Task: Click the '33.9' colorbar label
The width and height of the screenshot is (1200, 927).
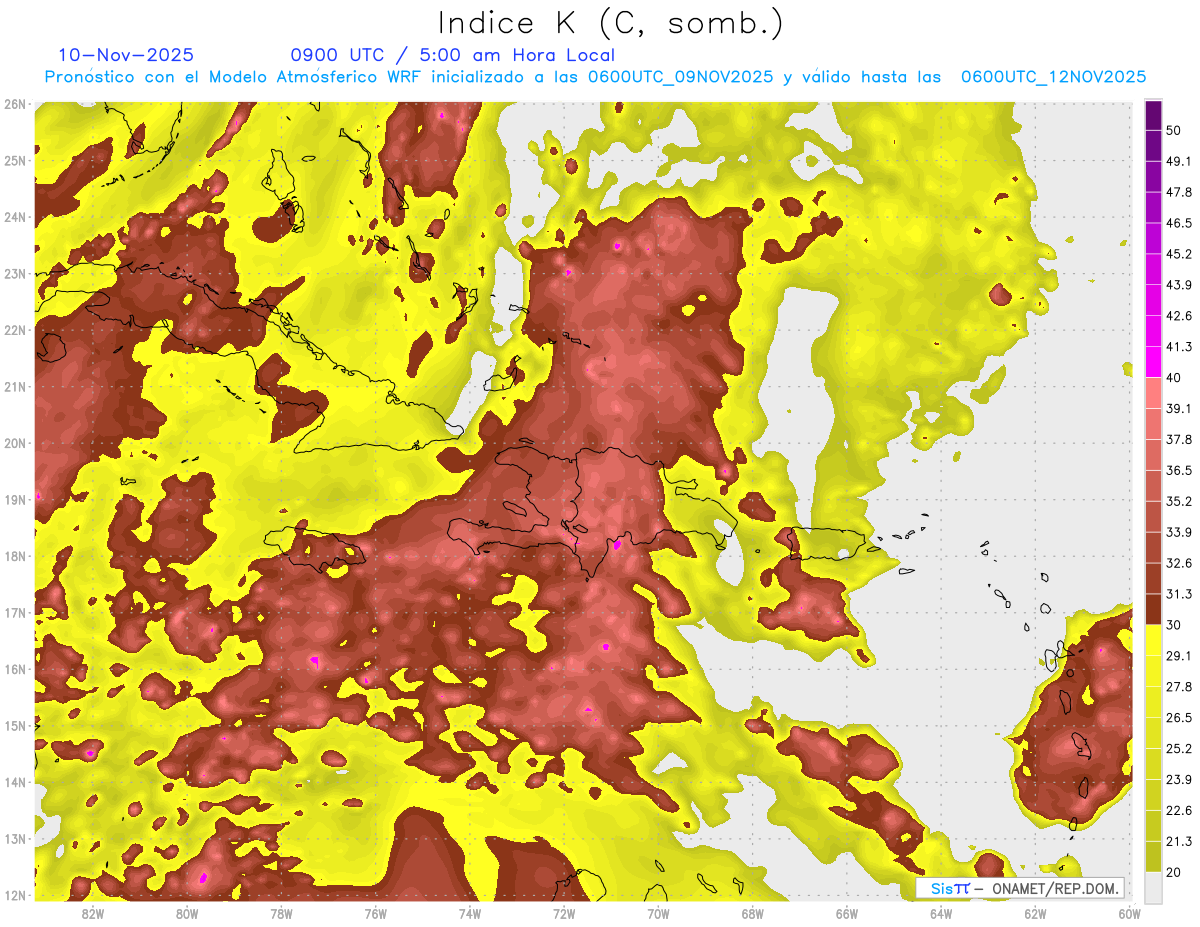Action: click(1179, 532)
